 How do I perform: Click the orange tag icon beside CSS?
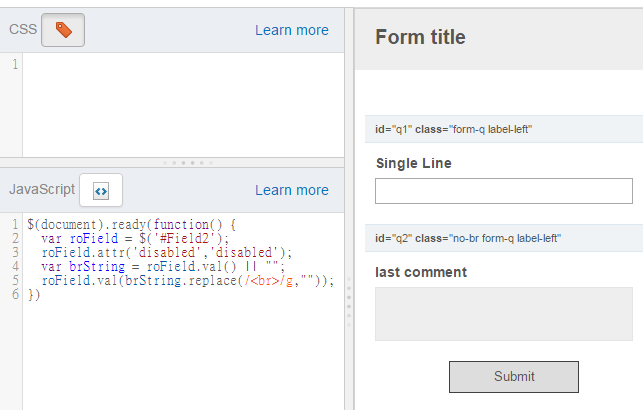coord(63,30)
